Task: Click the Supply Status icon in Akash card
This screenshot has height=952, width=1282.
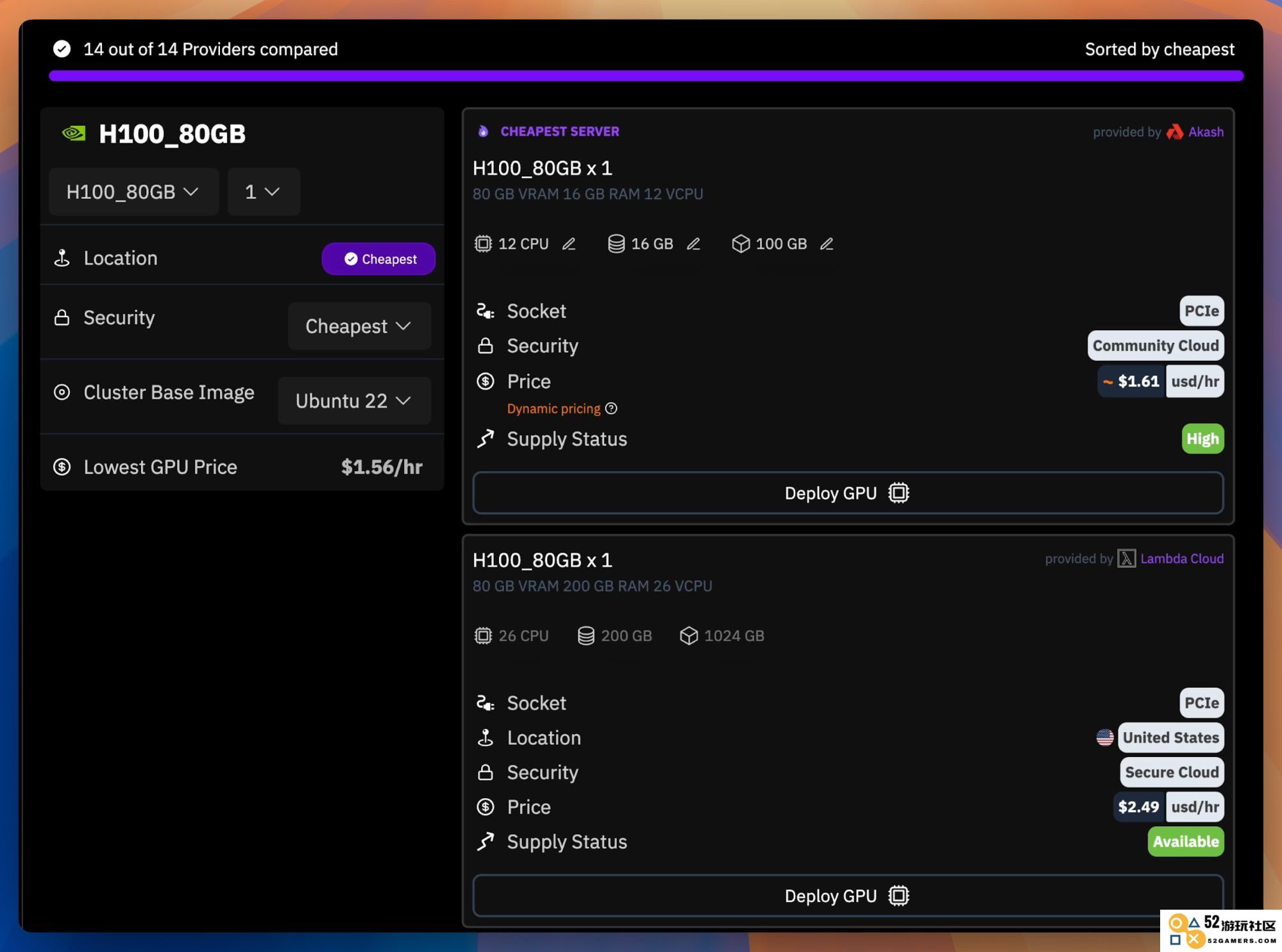Action: coord(485,439)
